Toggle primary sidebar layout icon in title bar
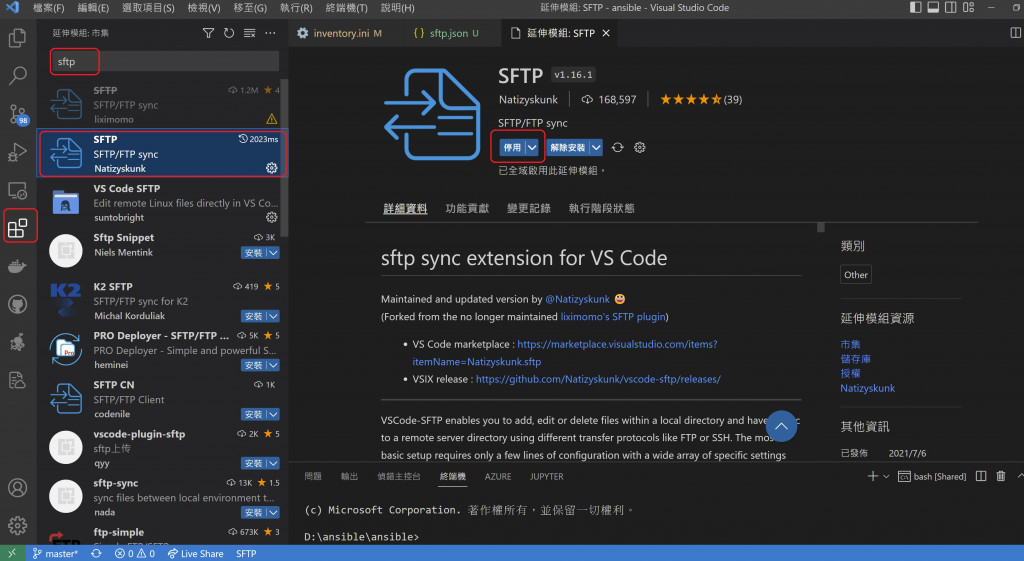 (x=916, y=8)
